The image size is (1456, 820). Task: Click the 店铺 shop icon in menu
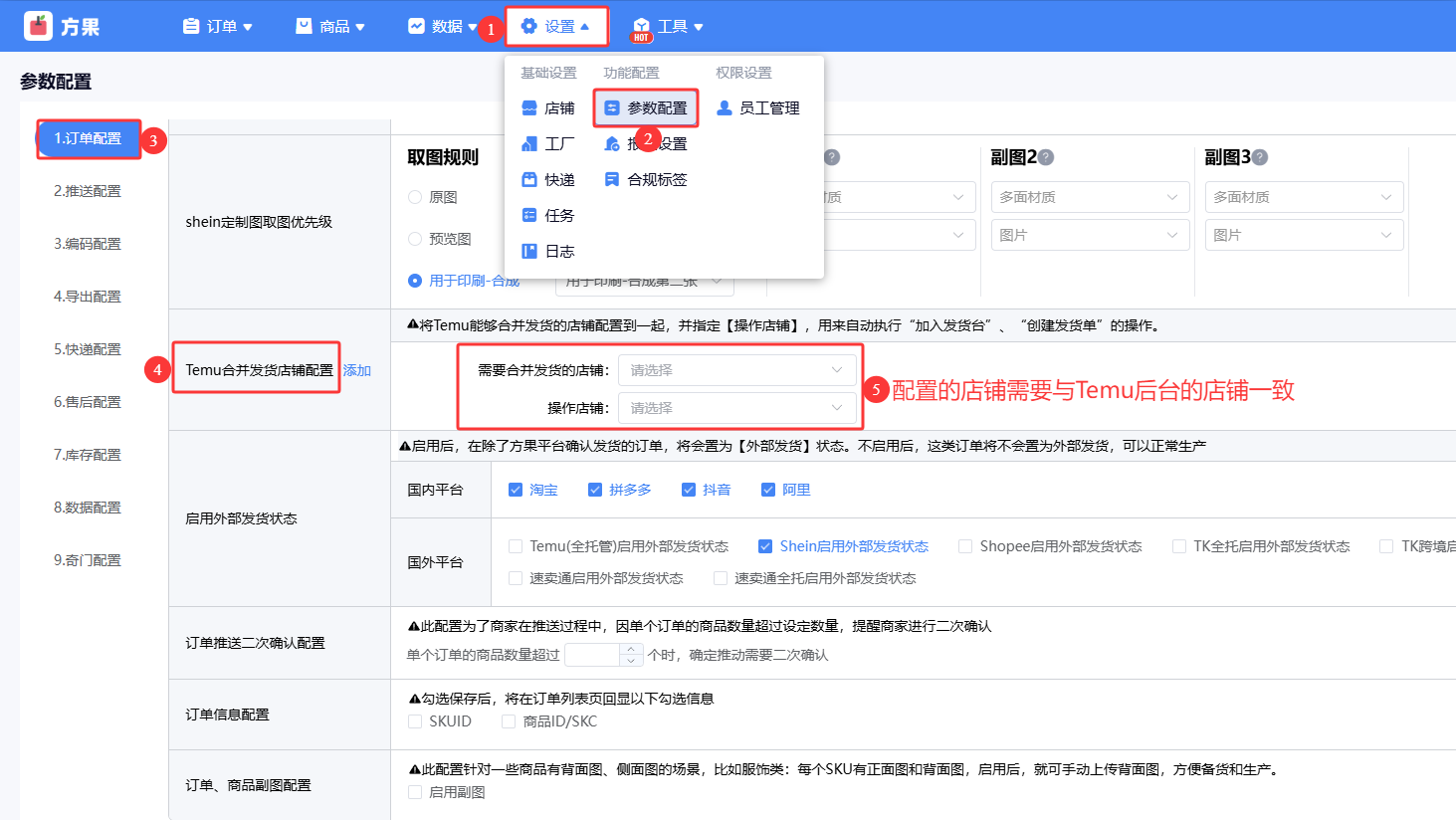529,107
